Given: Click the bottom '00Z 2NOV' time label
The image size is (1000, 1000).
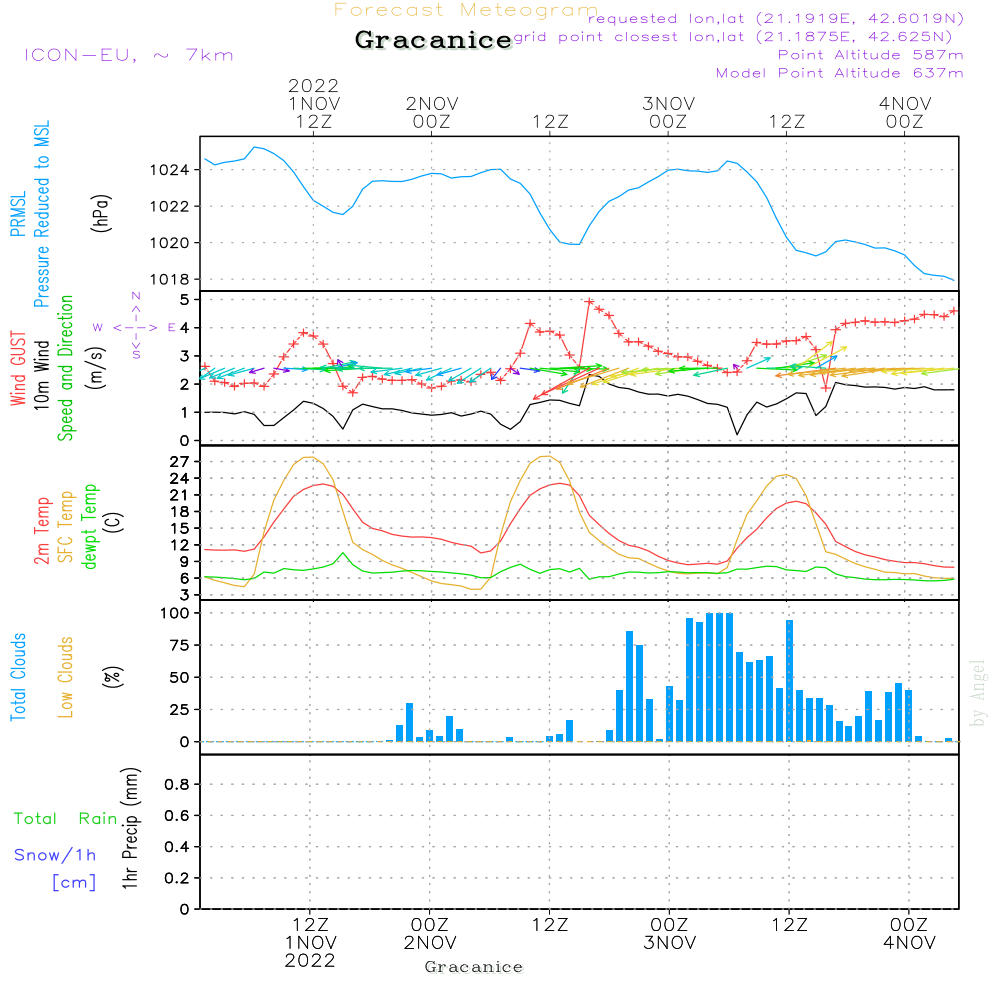Looking at the screenshot, I should click(x=430, y=934).
